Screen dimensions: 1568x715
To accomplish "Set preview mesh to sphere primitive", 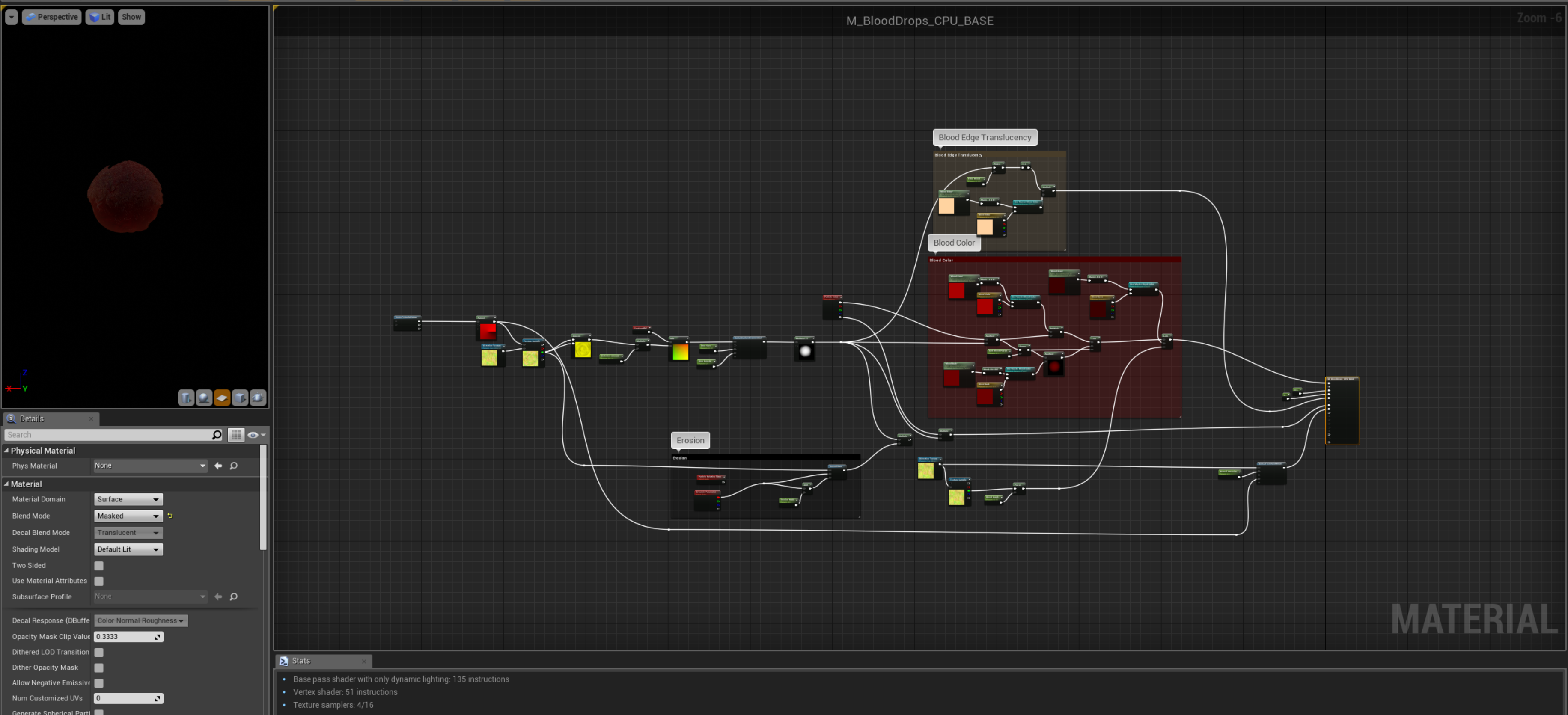I will (x=204, y=398).
